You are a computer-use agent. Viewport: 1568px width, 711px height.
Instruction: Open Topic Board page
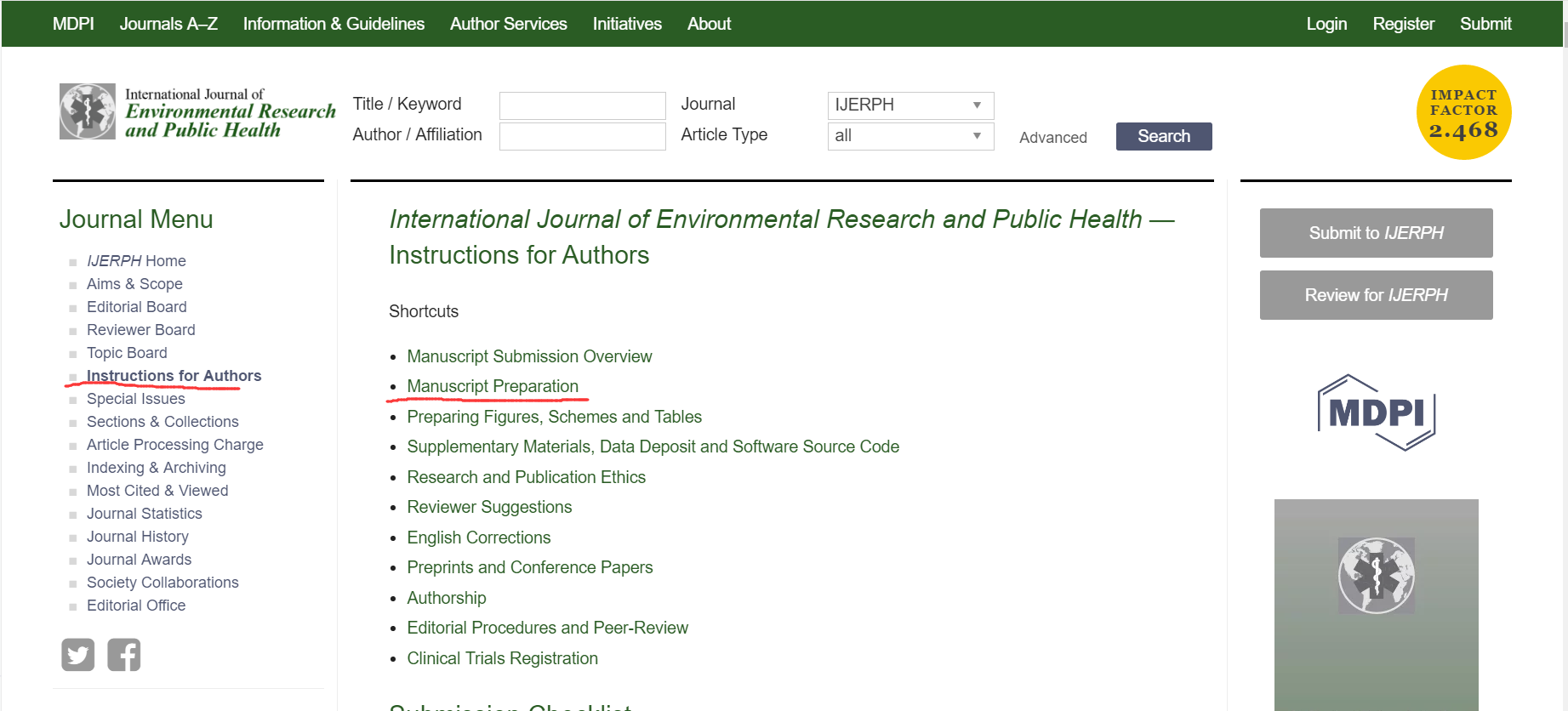point(127,353)
